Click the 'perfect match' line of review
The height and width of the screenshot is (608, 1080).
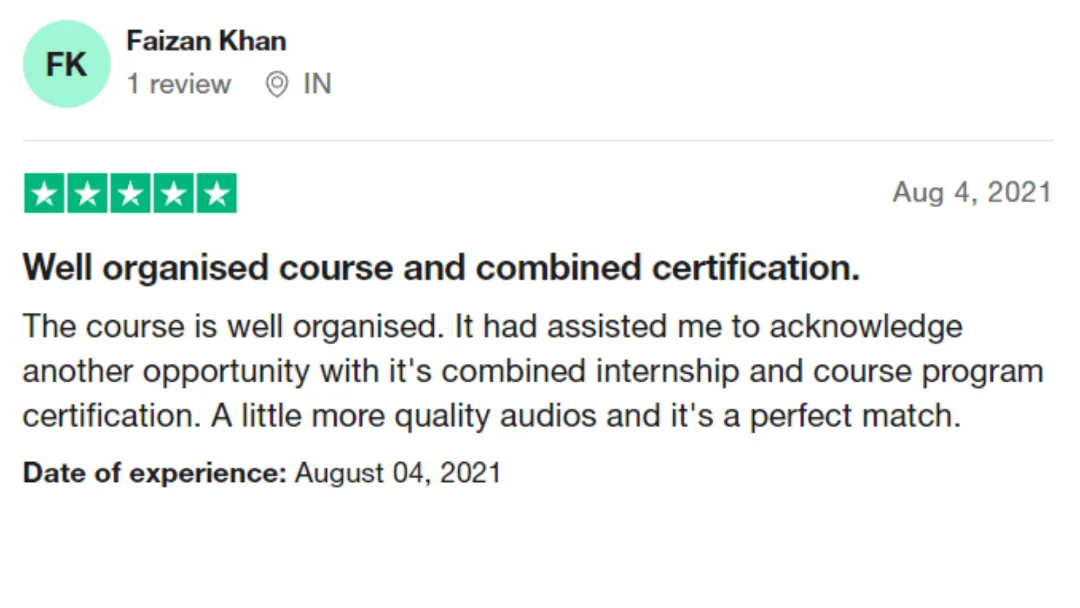492,416
